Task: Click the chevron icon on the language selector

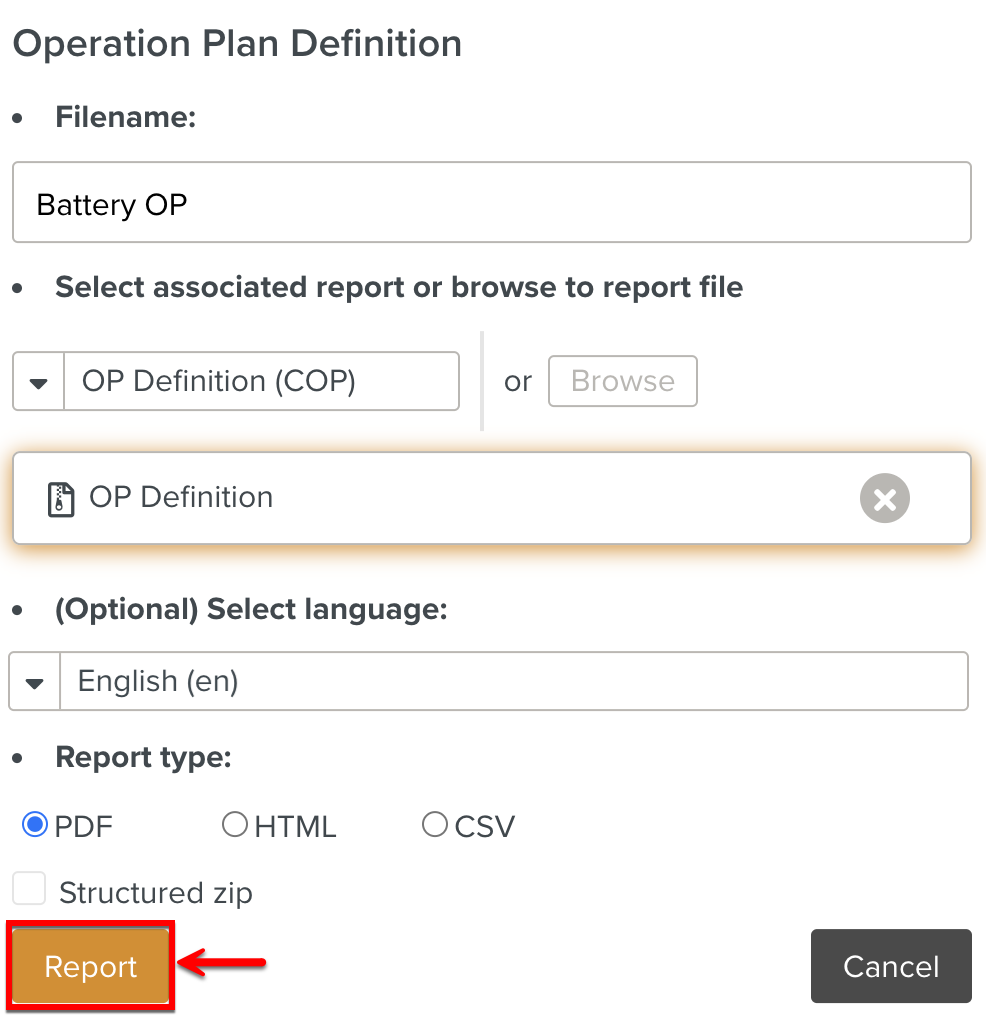Action: pyautogui.click(x=33, y=681)
